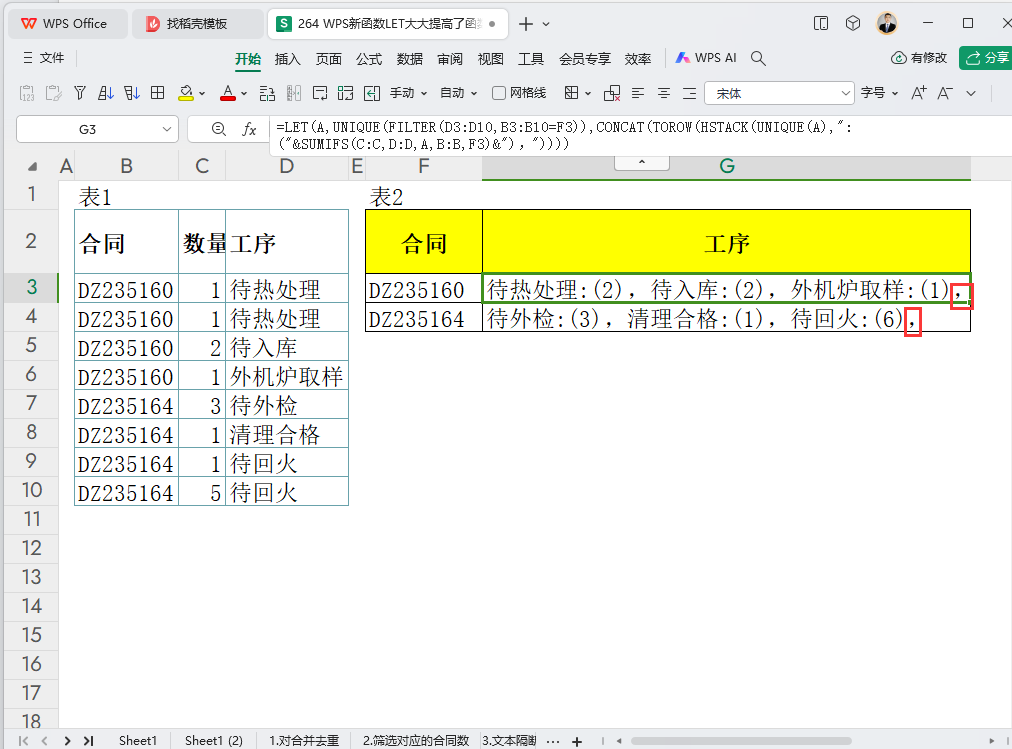Add a new document tab with plus
The height and width of the screenshot is (749, 1012).
(x=526, y=24)
